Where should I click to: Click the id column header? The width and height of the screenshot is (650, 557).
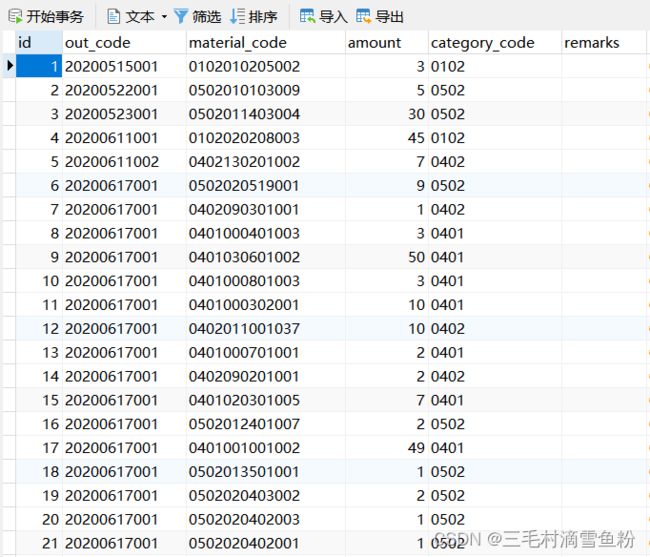tap(39, 42)
